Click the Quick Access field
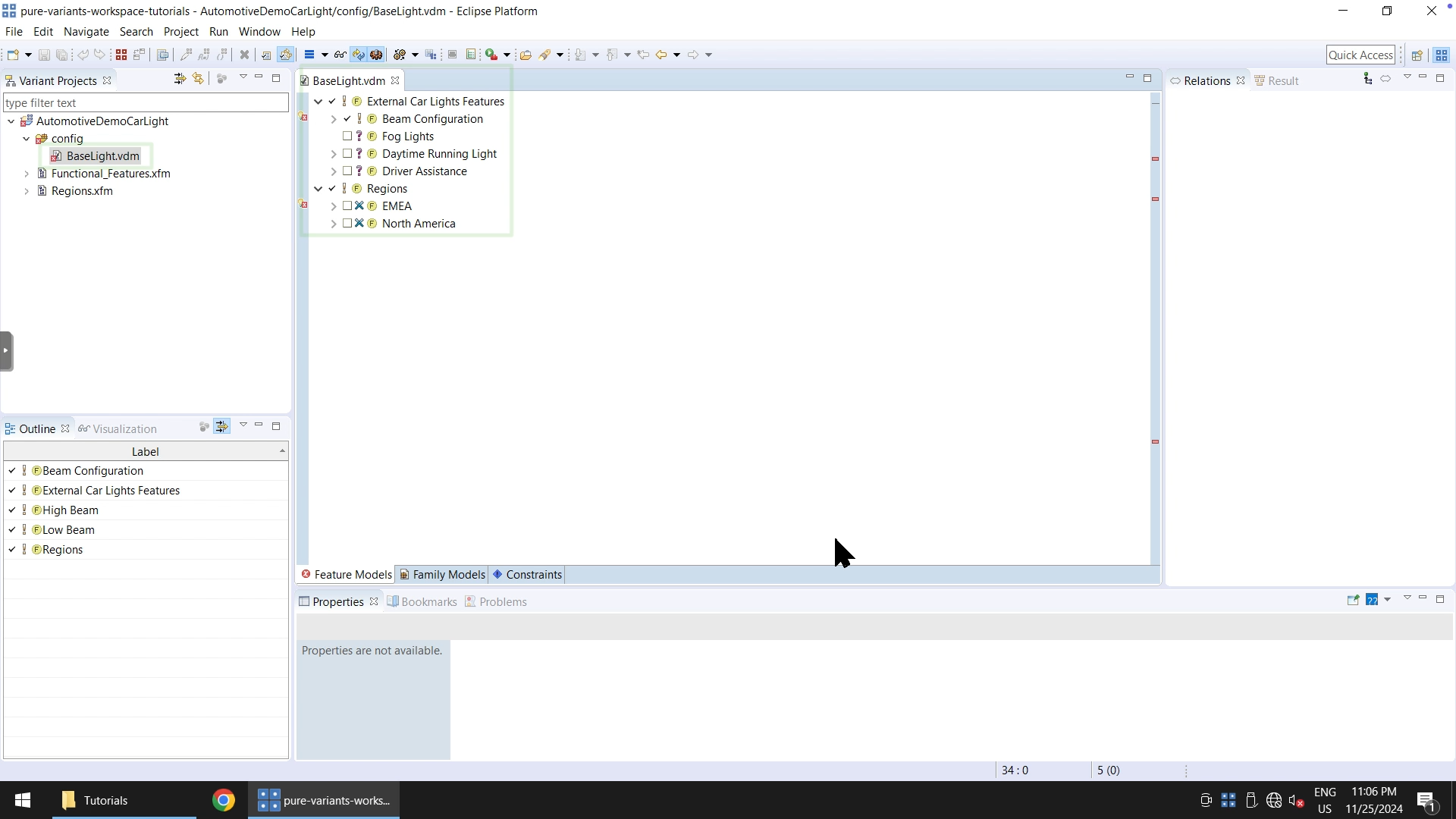Screen dimensions: 1456x819 (1360, 55)
